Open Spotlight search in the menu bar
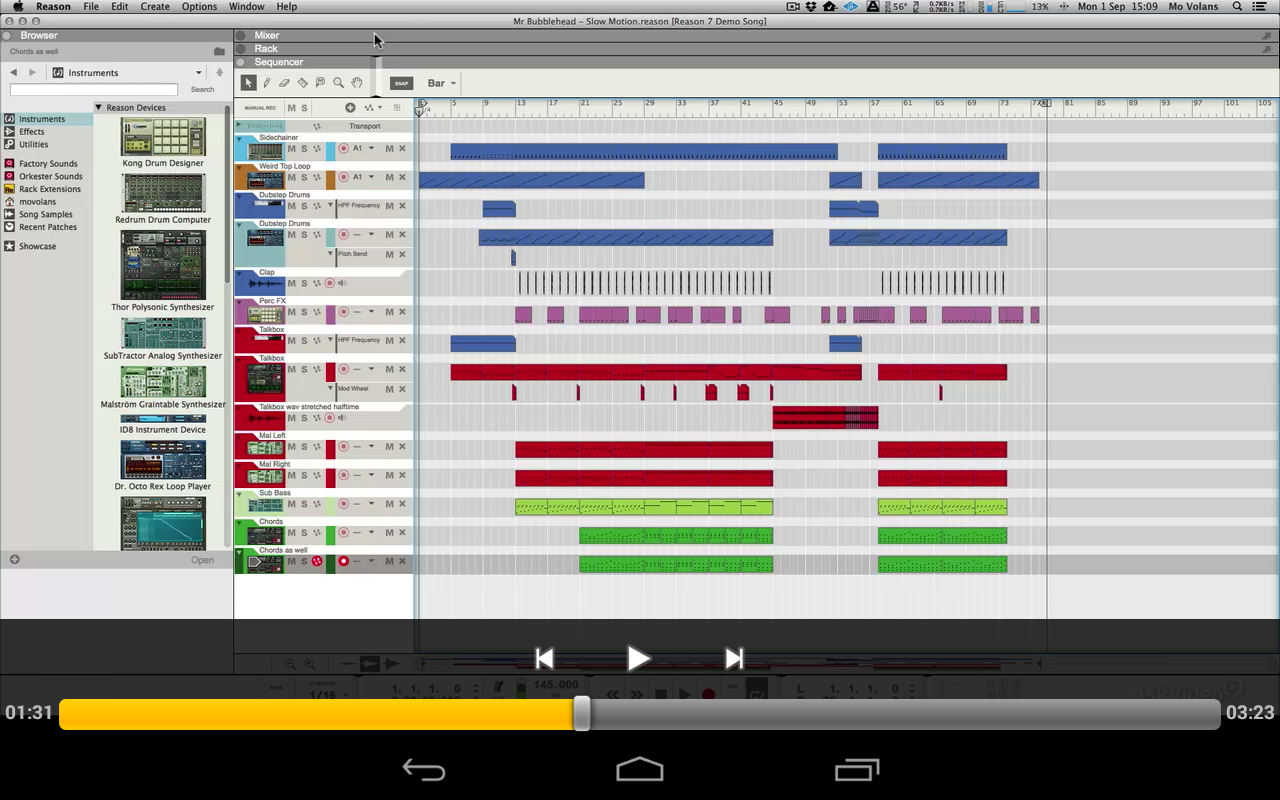Screen dimensions: 1280x800 [x=1238, y=6]
